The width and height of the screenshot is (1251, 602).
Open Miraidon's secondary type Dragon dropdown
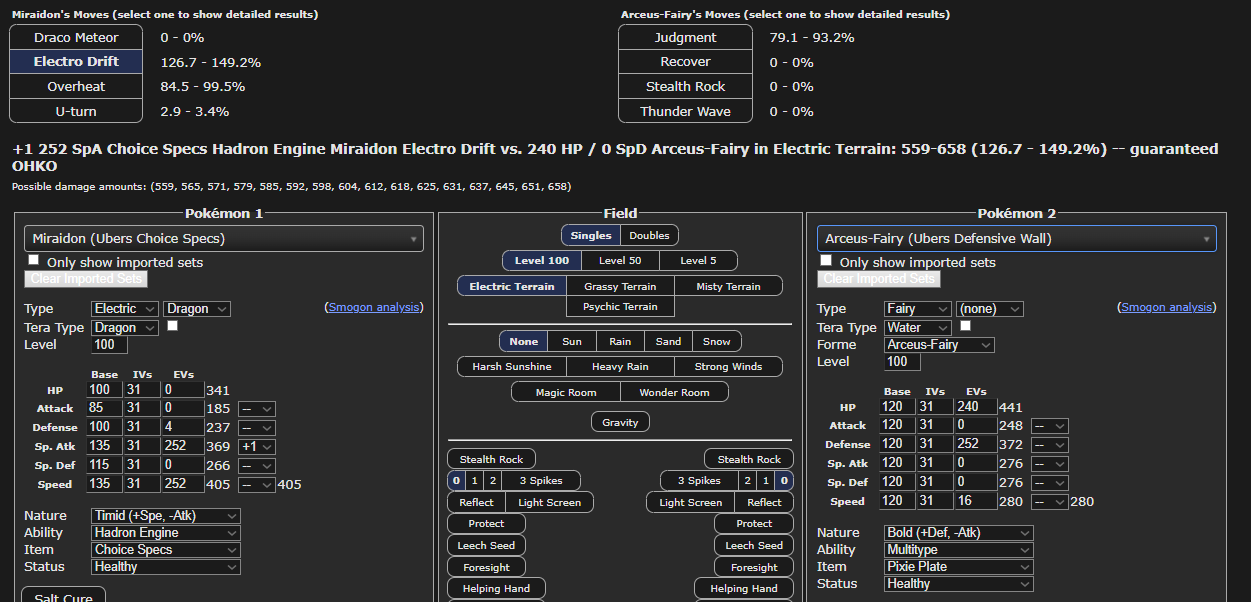pos(197,309)
